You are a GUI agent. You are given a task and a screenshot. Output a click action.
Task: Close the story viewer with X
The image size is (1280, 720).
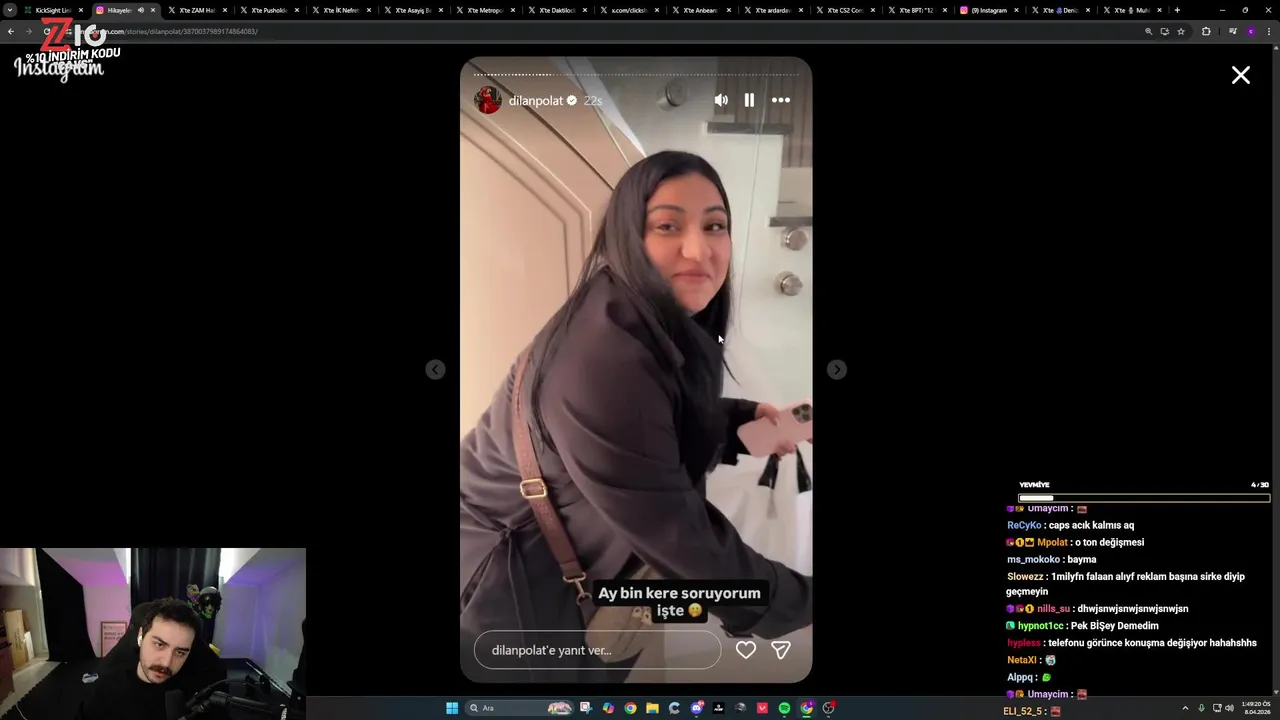tap(1241, 75)
